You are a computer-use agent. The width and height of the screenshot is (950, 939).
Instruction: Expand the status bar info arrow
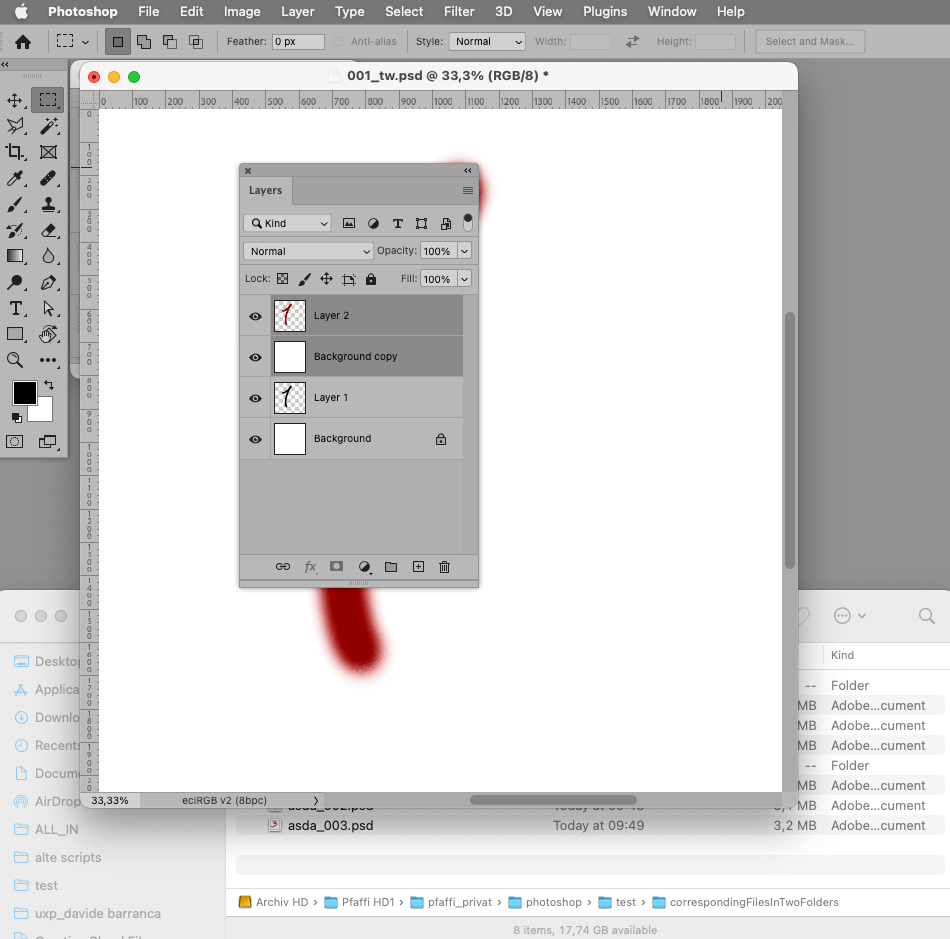pos(316,800)
